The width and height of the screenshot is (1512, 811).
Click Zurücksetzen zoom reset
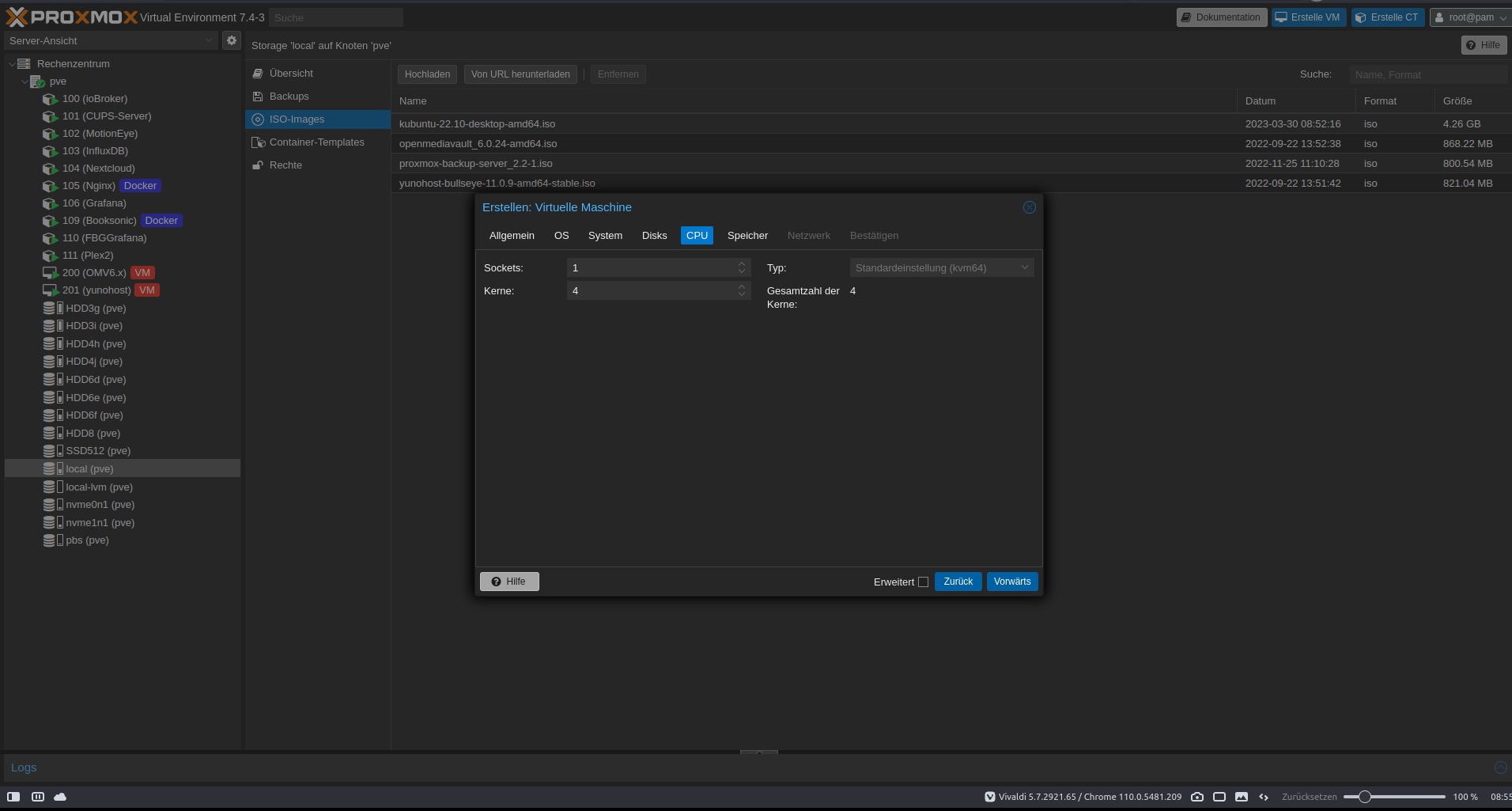pos(1310,797)
